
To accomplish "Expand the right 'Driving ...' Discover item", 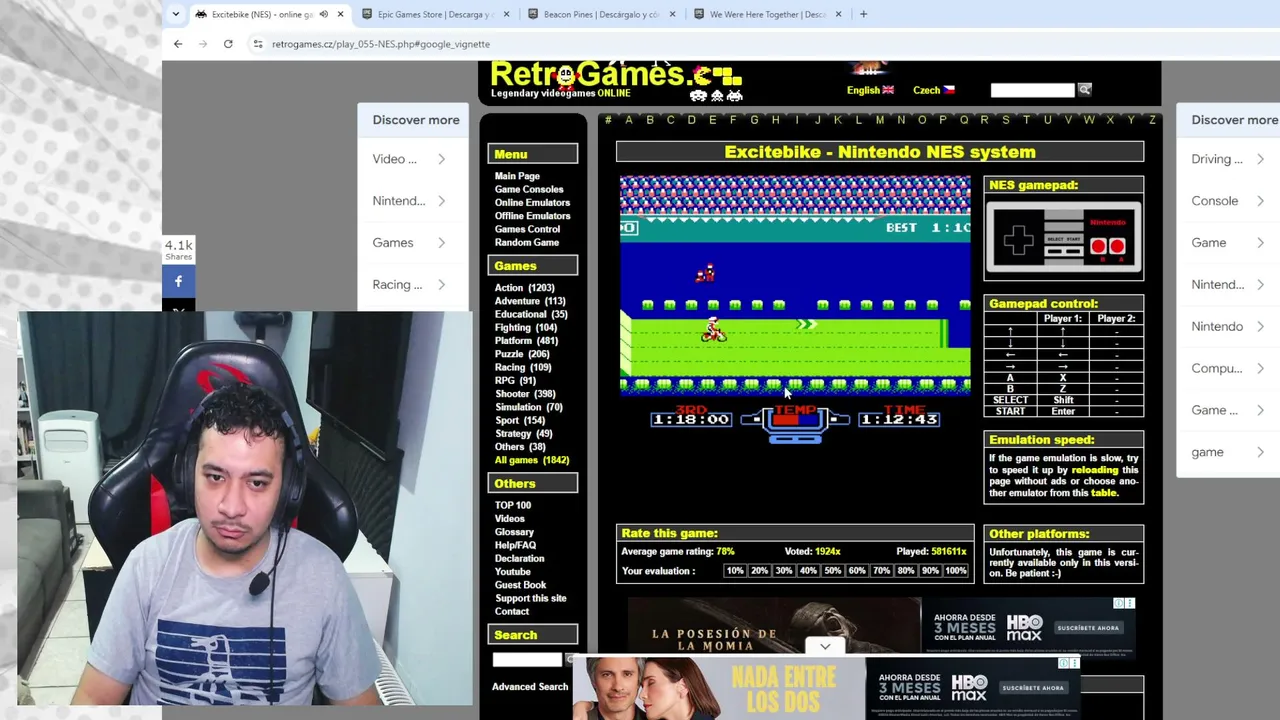I will click(1228, 159).
